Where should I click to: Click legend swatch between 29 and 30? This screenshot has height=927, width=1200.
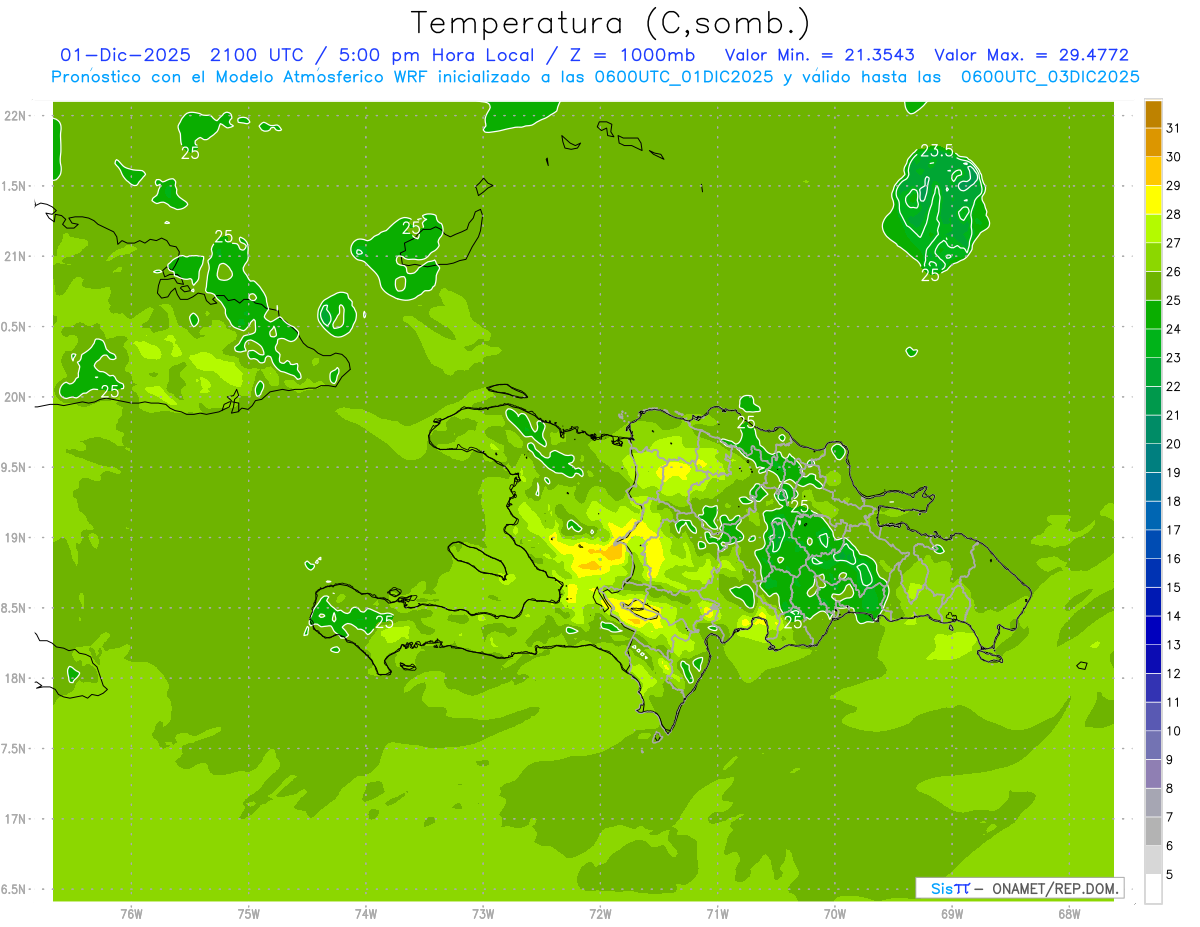(1153, 171)
